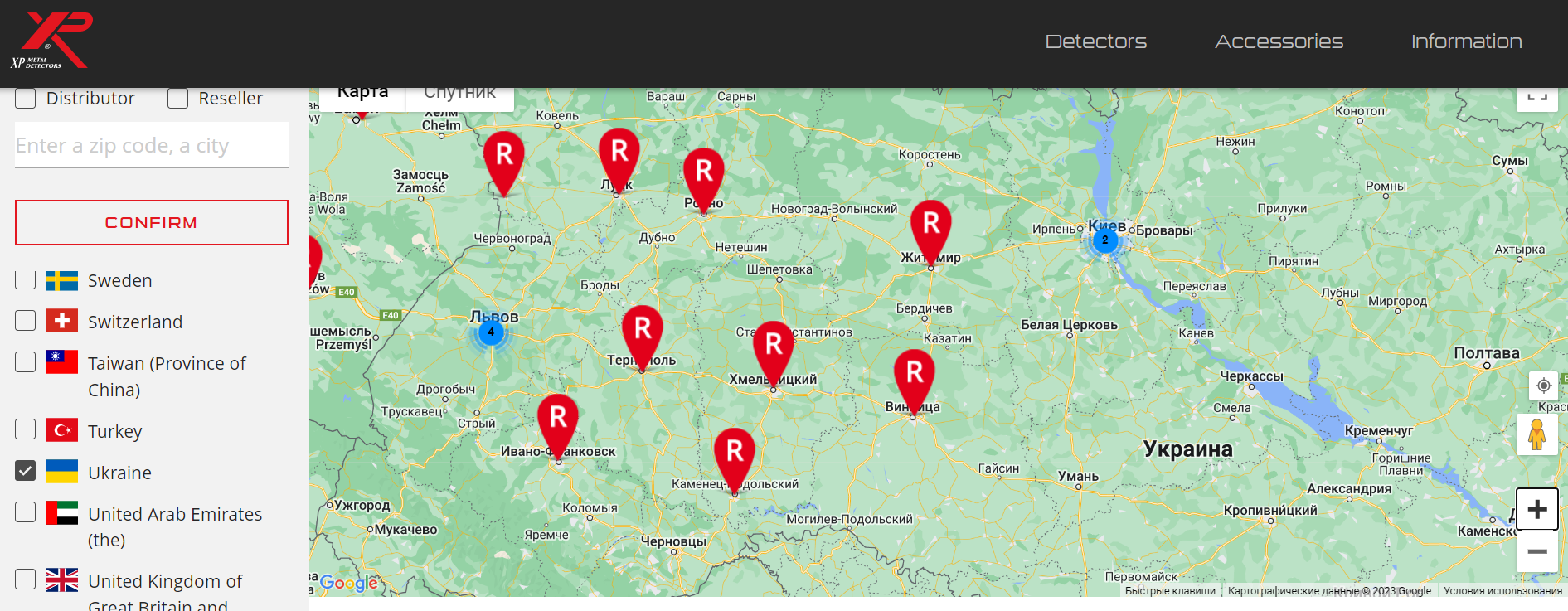Viewport: 1568px width, 611px height.
Task: Click the Turkey country label
Action: (115, 431)
